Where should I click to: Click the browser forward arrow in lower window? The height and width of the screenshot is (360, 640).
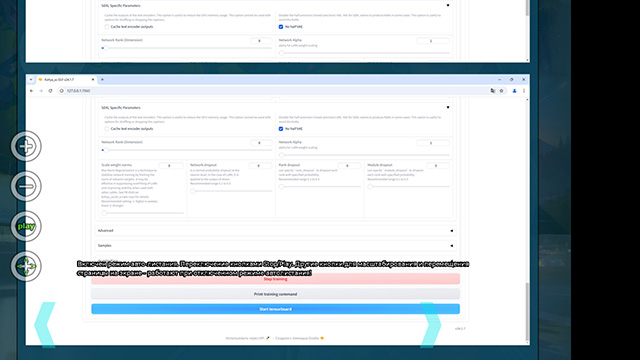[41, 91]
